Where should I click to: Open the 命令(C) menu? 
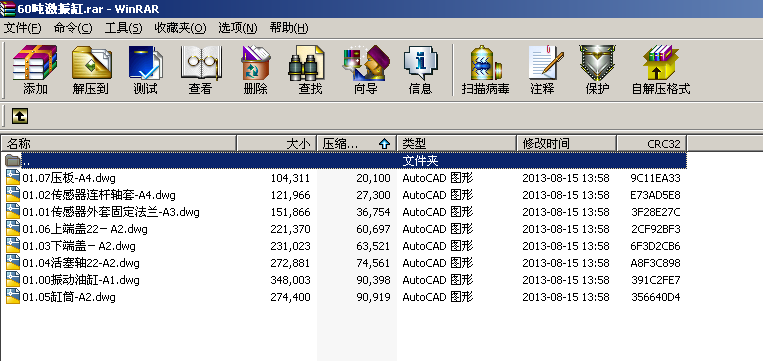point(73,28)
